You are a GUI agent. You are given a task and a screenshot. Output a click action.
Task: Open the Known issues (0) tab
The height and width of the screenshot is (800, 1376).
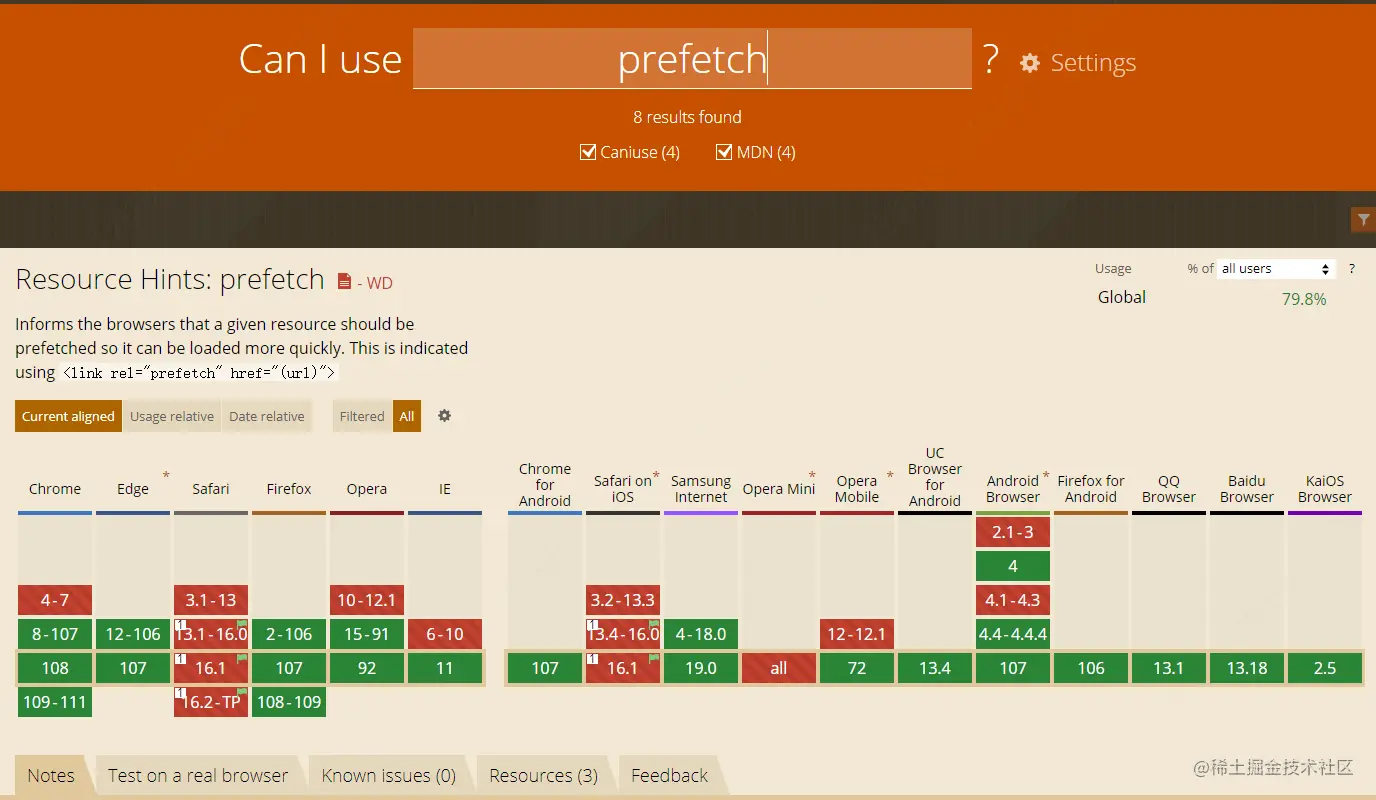tap(389, 776)
